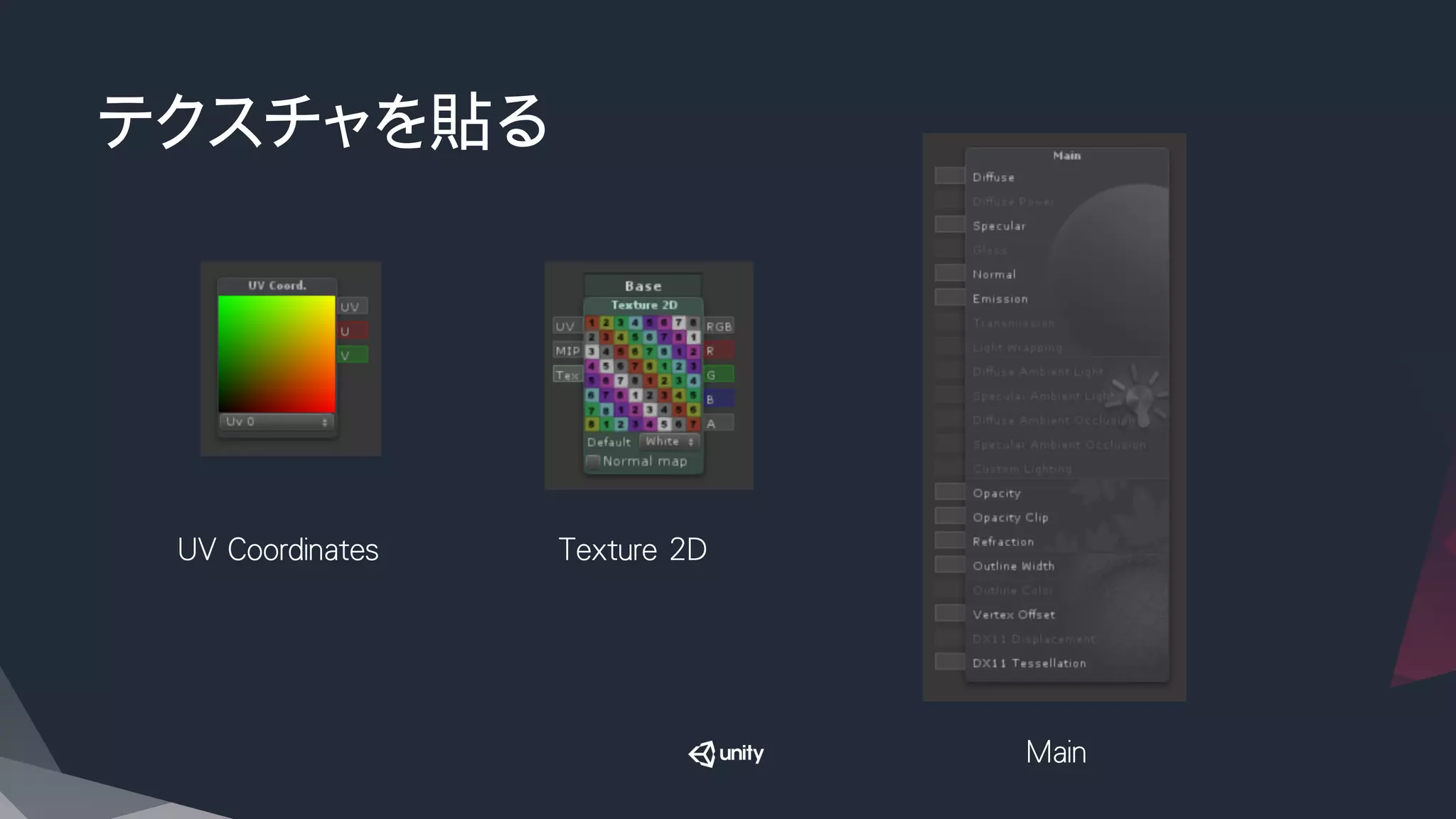The height and width of the screenshot is (819, 1456).
Task: Click the RGB output port of Texture 2D
Action: (x=719, y=326)
